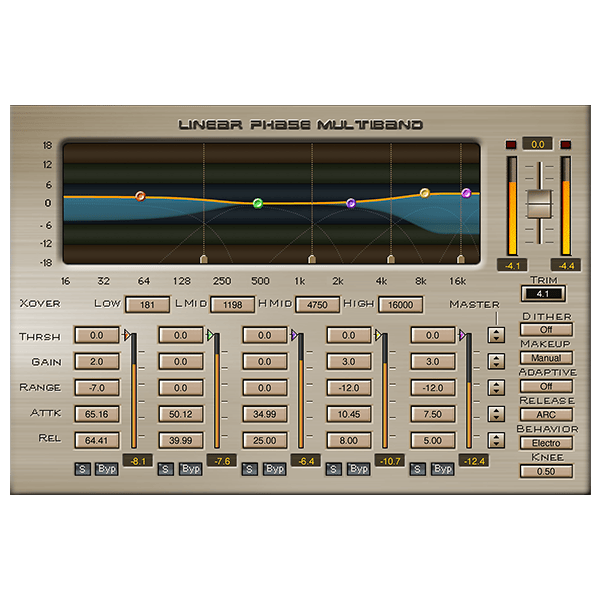600x600 pixels.
Task: Select the orange Low band graph marker
Action: click(x=140, y=196)
